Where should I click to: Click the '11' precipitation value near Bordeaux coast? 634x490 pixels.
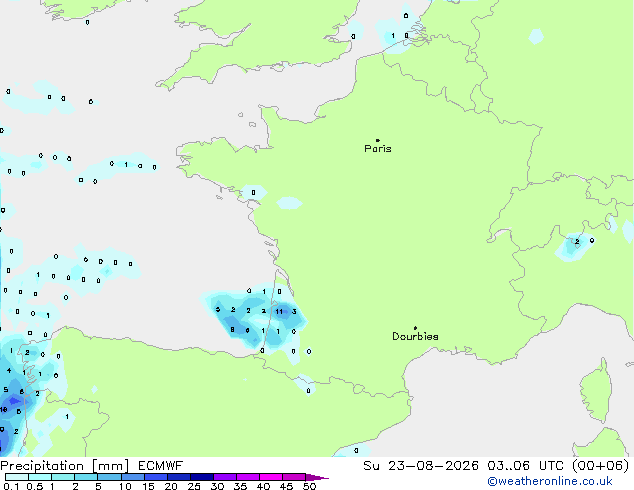coord(279,311)
